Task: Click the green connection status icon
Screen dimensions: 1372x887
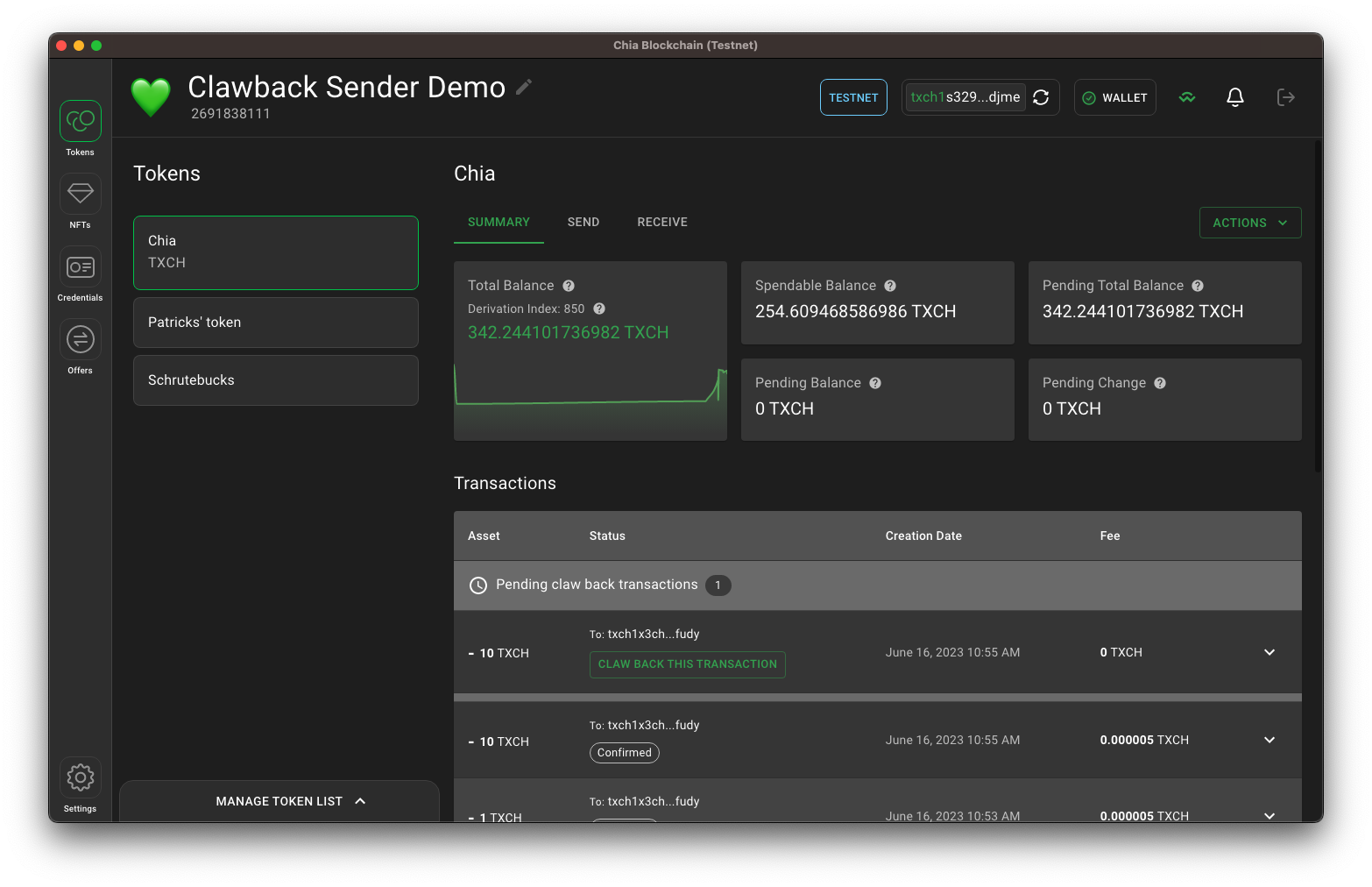Action: [x=1187, y=97]
